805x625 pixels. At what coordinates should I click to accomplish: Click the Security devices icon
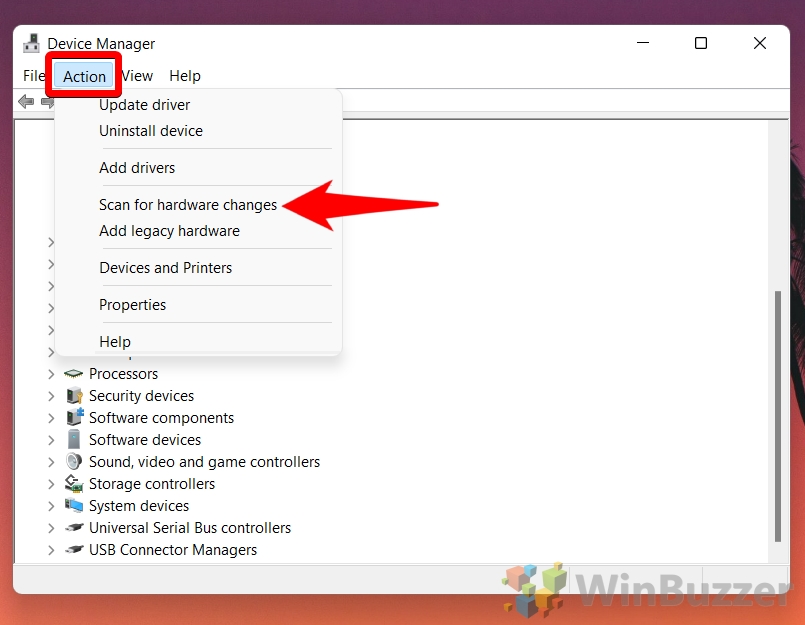coord(74,395)
